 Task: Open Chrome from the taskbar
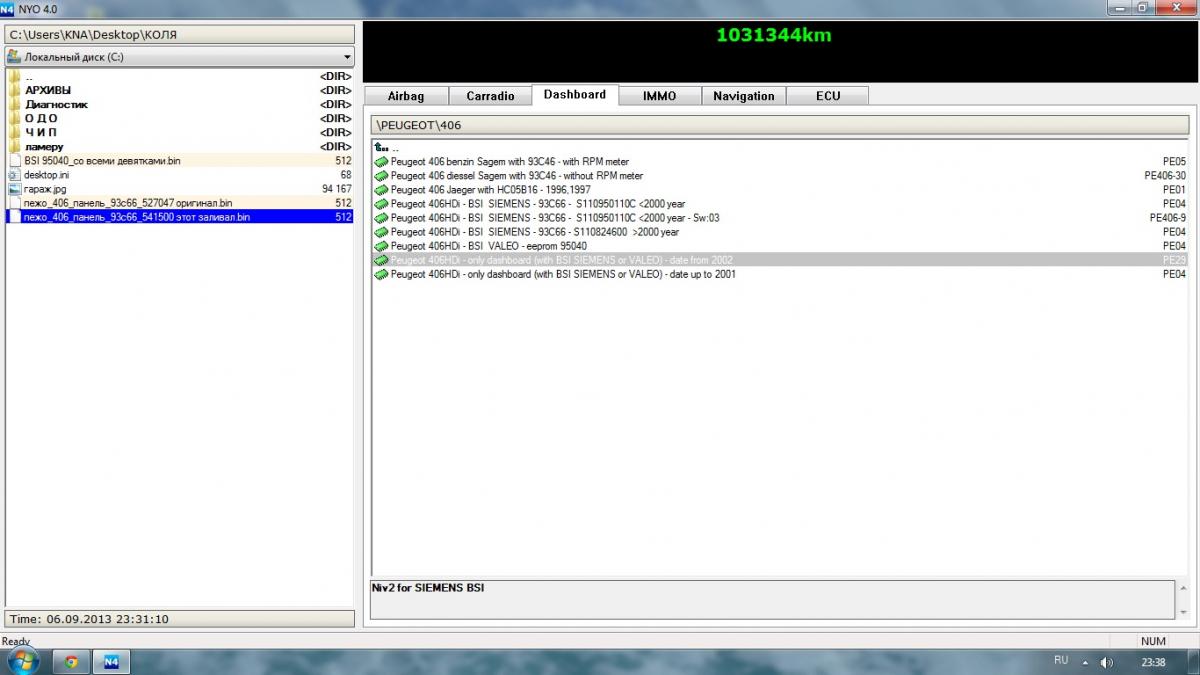point(71,661)
